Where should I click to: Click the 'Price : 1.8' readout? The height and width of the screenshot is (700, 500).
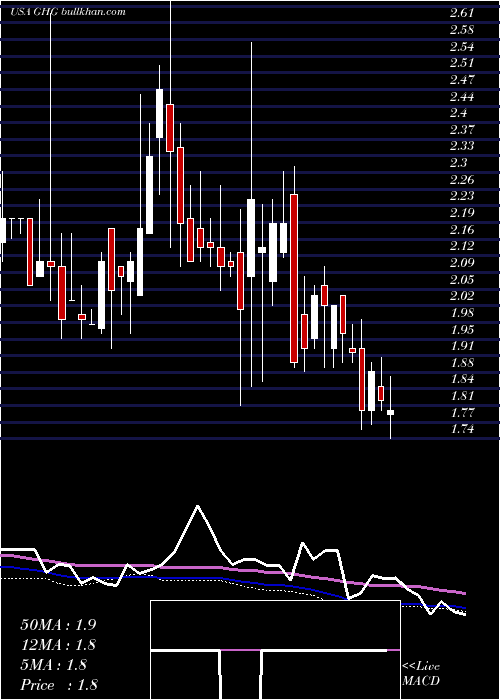coord(59,685)
